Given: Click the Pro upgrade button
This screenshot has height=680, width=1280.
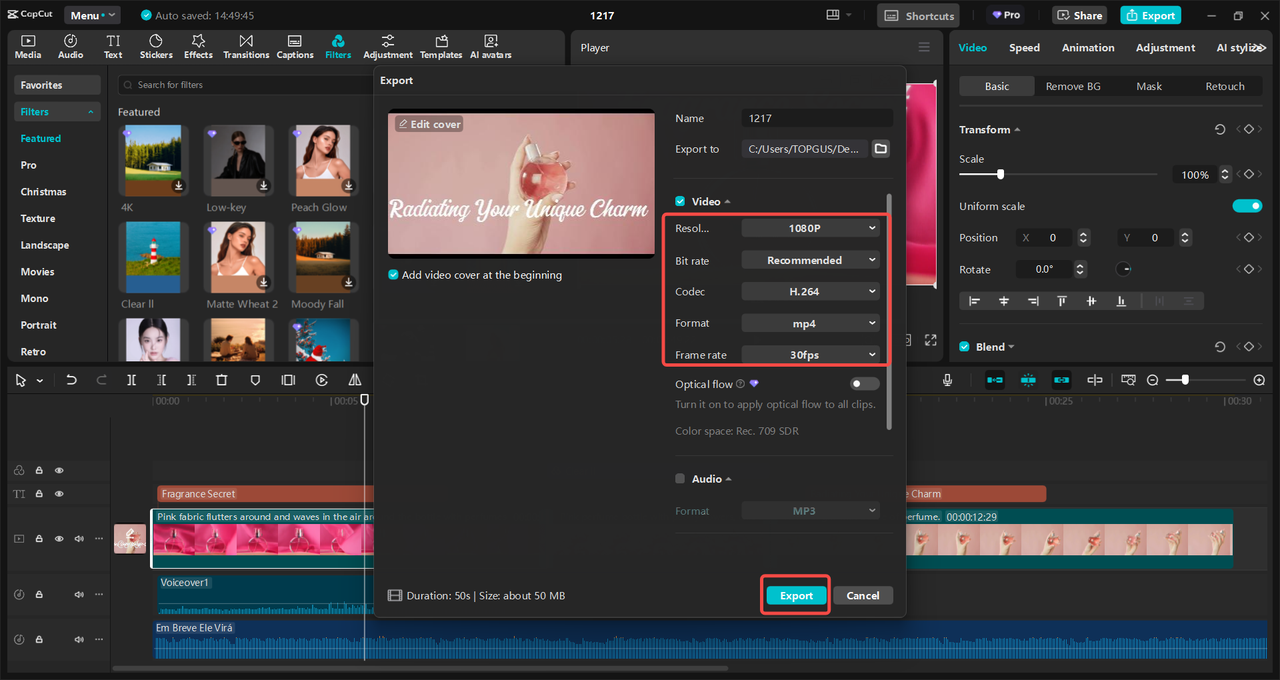Looking at the screenshot, I should pos(1005,15).
